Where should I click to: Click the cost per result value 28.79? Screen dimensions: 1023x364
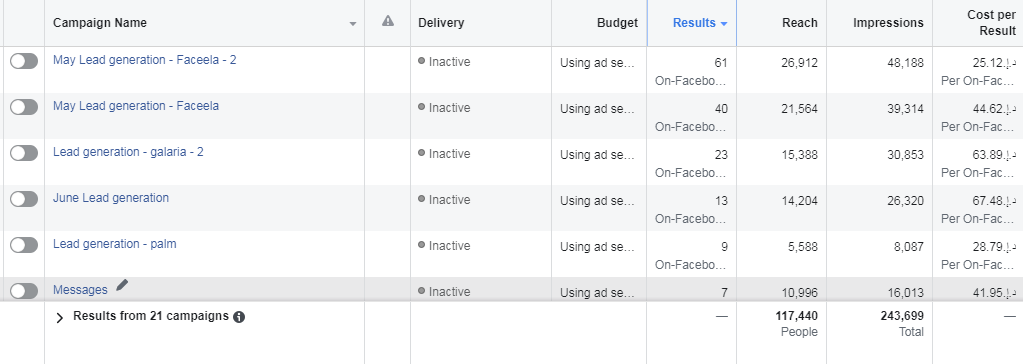(994, 247)
